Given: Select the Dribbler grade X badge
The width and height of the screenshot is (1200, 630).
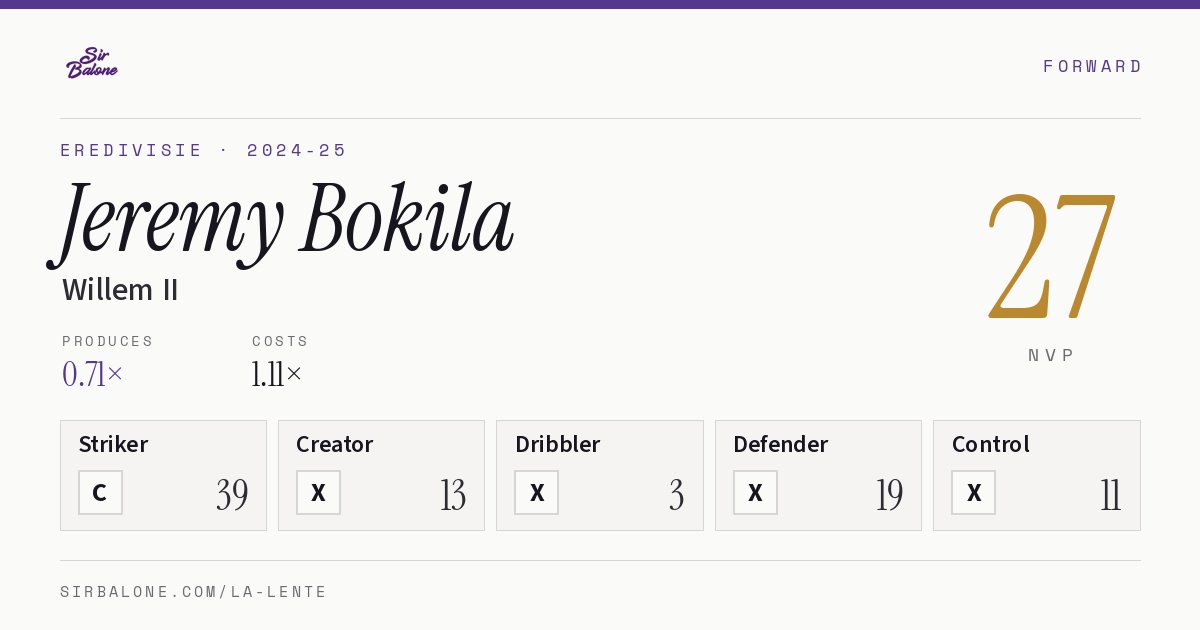Looking at the screenshot, I should point(537,493).
